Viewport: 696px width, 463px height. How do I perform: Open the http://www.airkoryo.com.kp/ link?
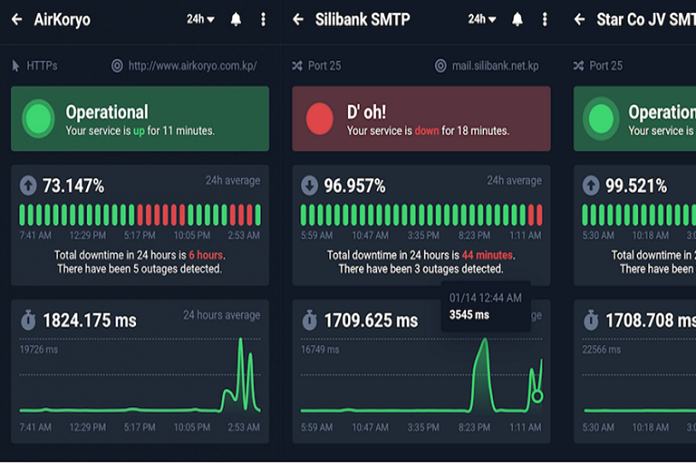point(193,66)
